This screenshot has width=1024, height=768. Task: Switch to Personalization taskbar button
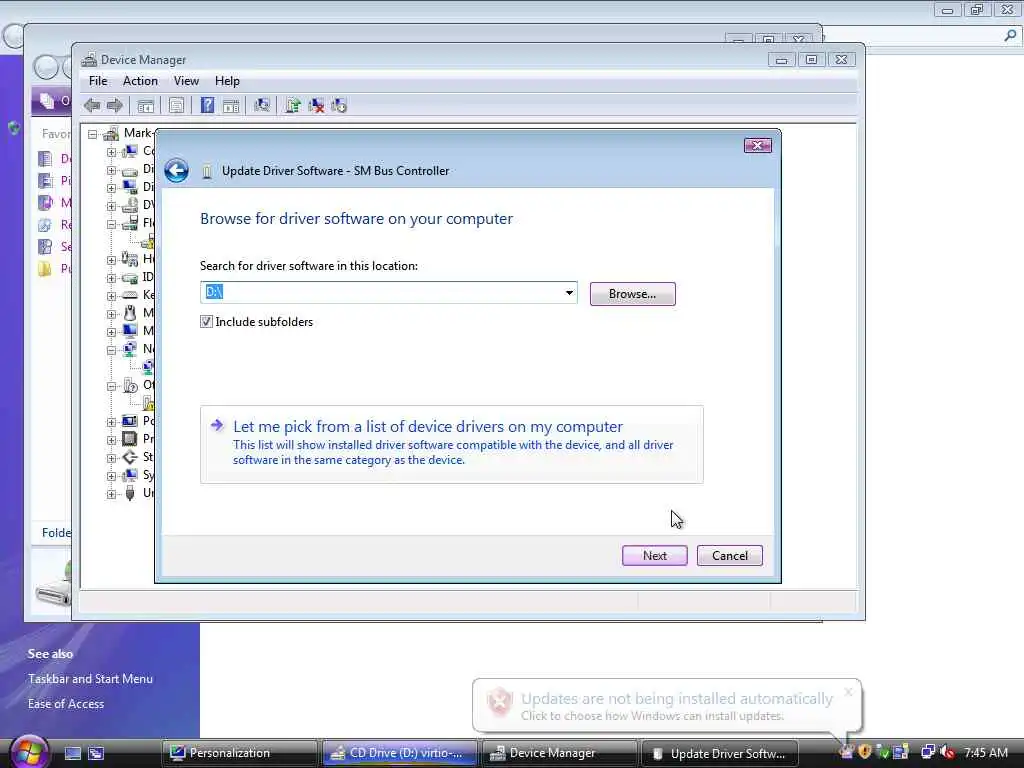[240, 753]
